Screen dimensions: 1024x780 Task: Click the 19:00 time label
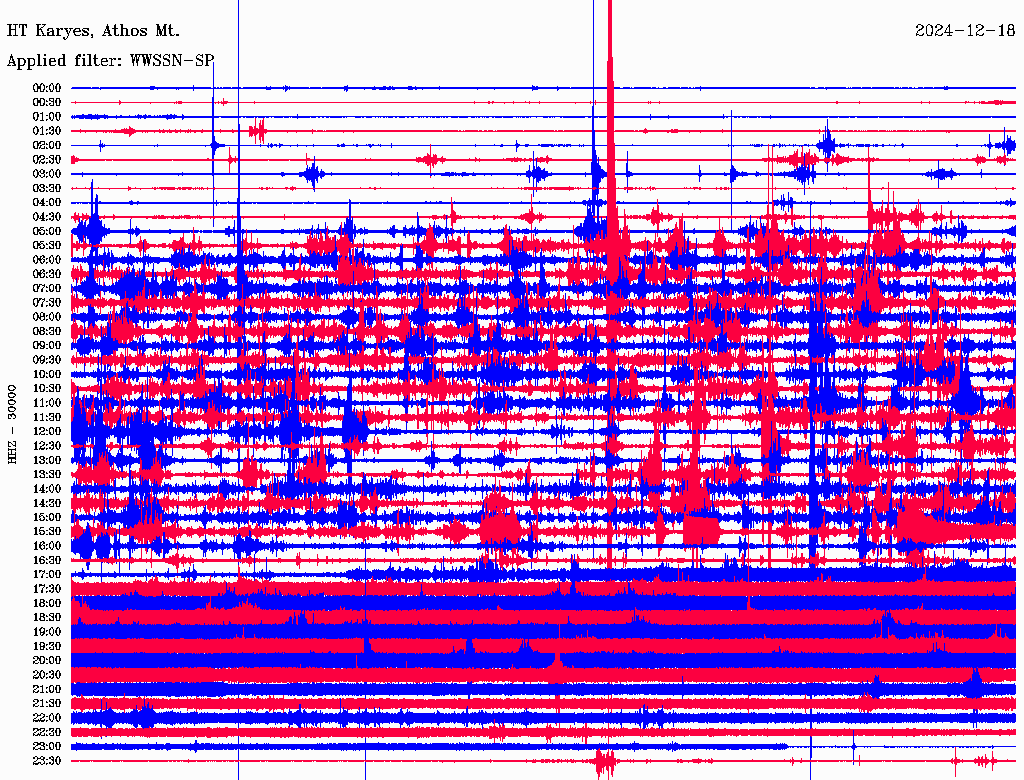47,632
